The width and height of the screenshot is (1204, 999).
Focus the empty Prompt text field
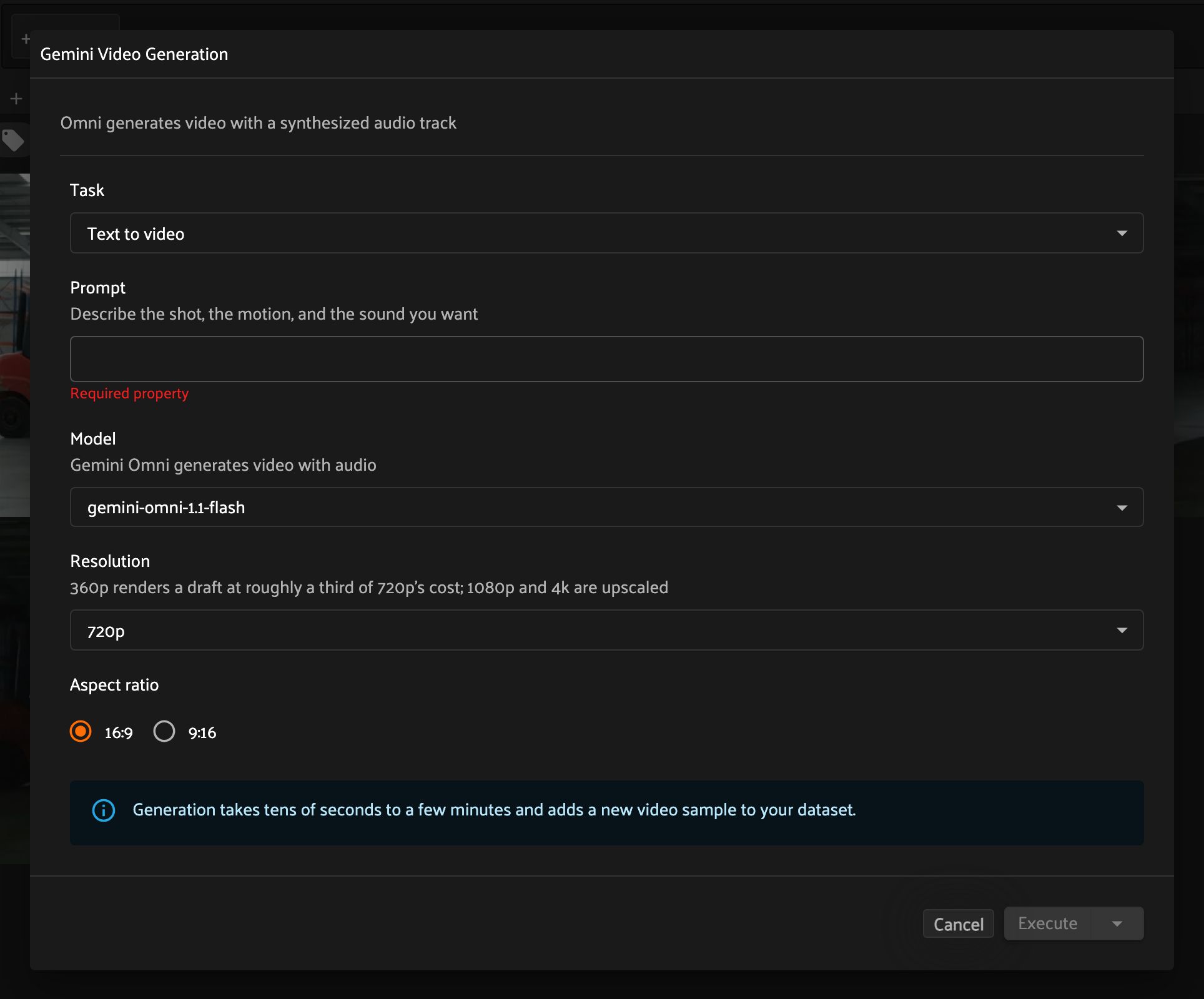tap(606, 359)
